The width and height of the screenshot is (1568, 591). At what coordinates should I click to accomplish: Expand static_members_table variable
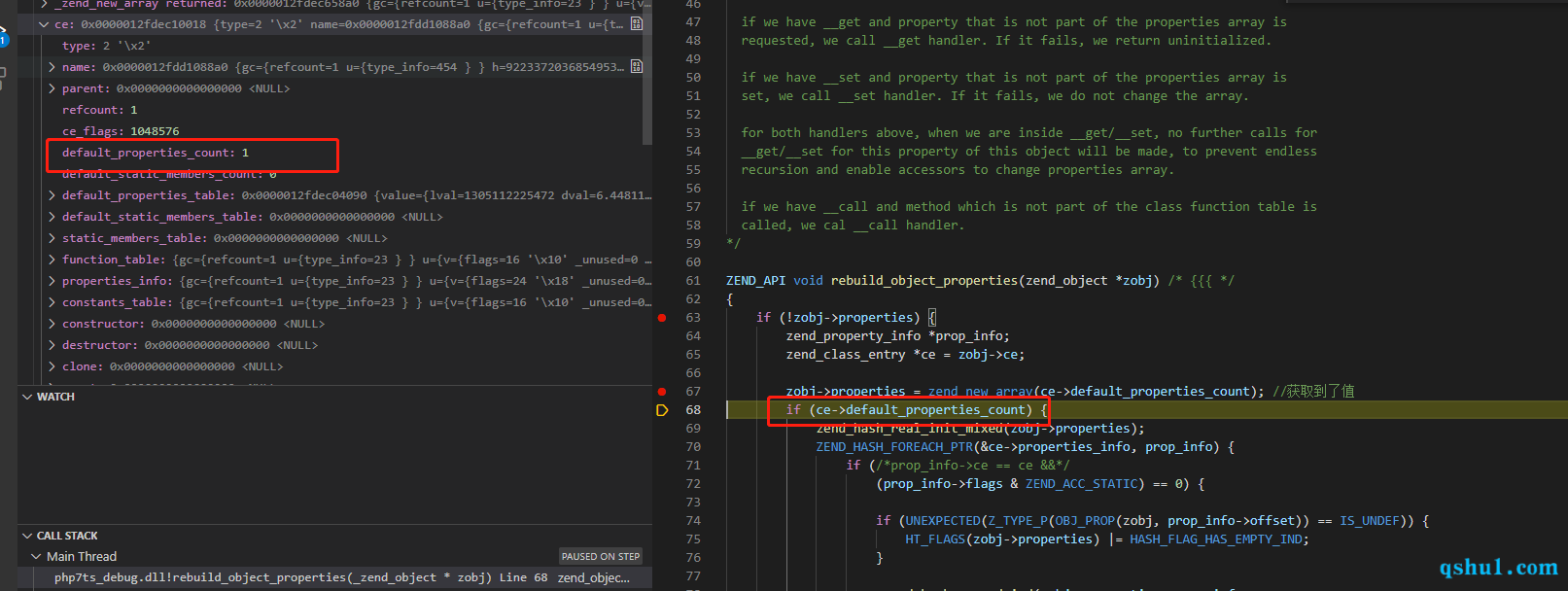point(52,238)
